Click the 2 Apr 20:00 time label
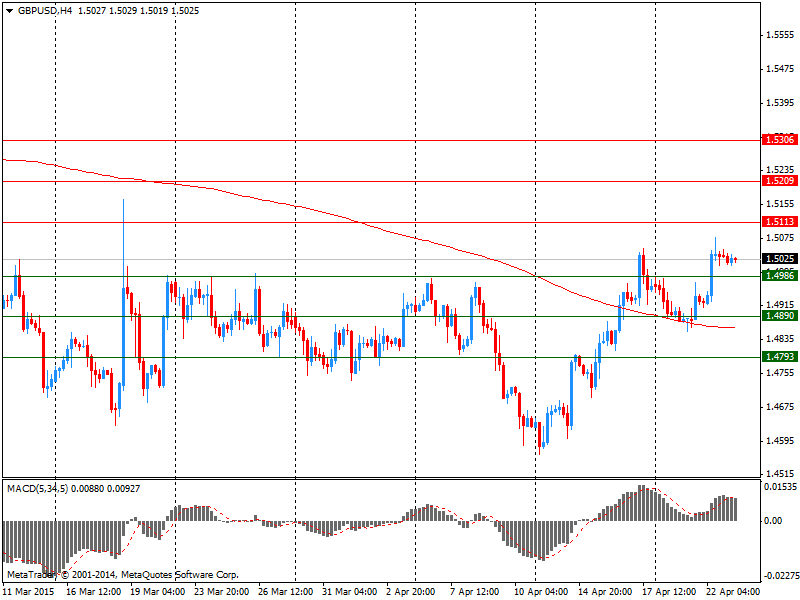This screenshot has height=600, width=800. [x=411, y=592]
